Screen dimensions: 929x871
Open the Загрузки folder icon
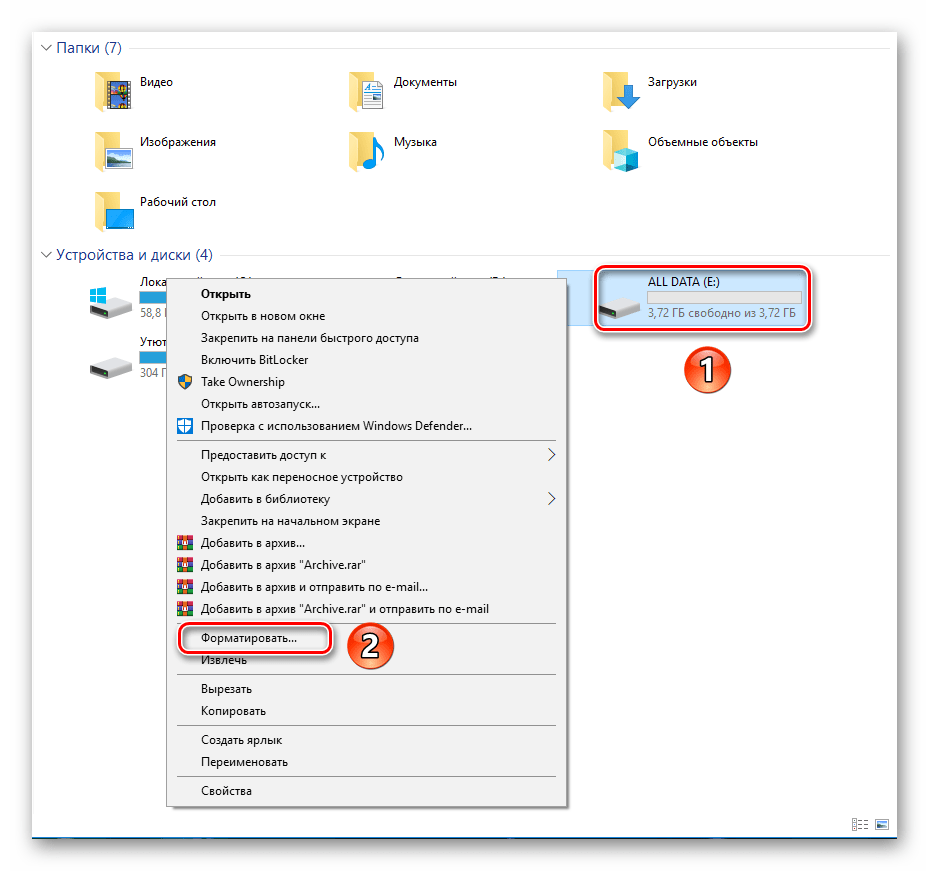(x=621, y=91)
